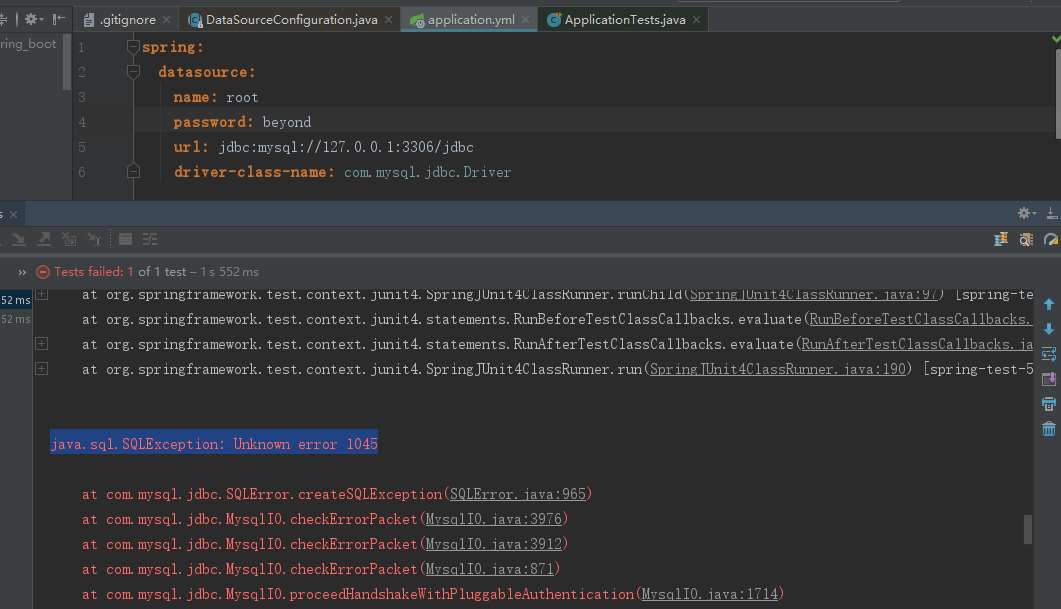Click fold end marker at driver-class-name line
Viewport: 1061px width, 609px height.
[x=133, y=172]
